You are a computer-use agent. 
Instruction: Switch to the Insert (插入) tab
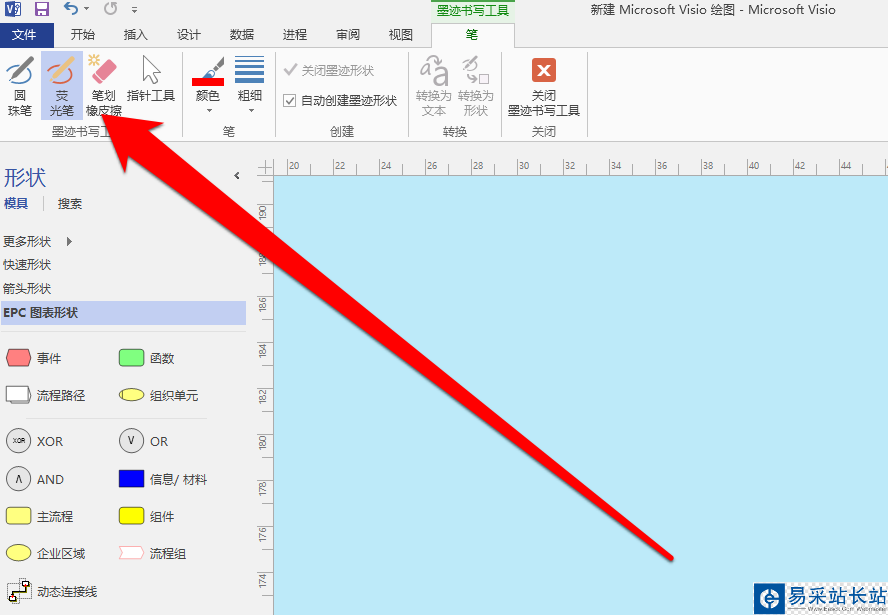[x=136, y=35]
